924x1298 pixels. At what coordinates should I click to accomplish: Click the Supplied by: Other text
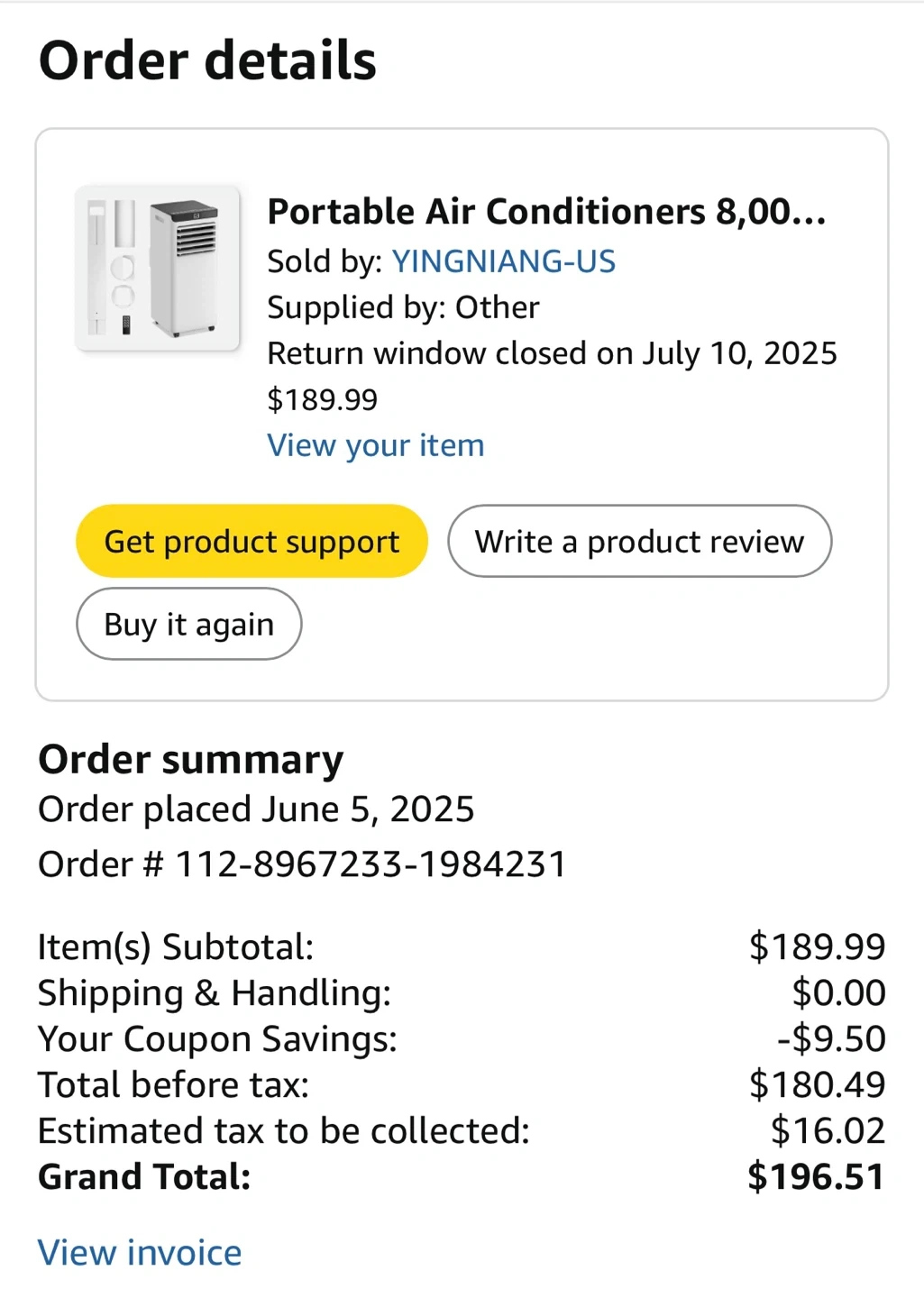tap(403, 307)
